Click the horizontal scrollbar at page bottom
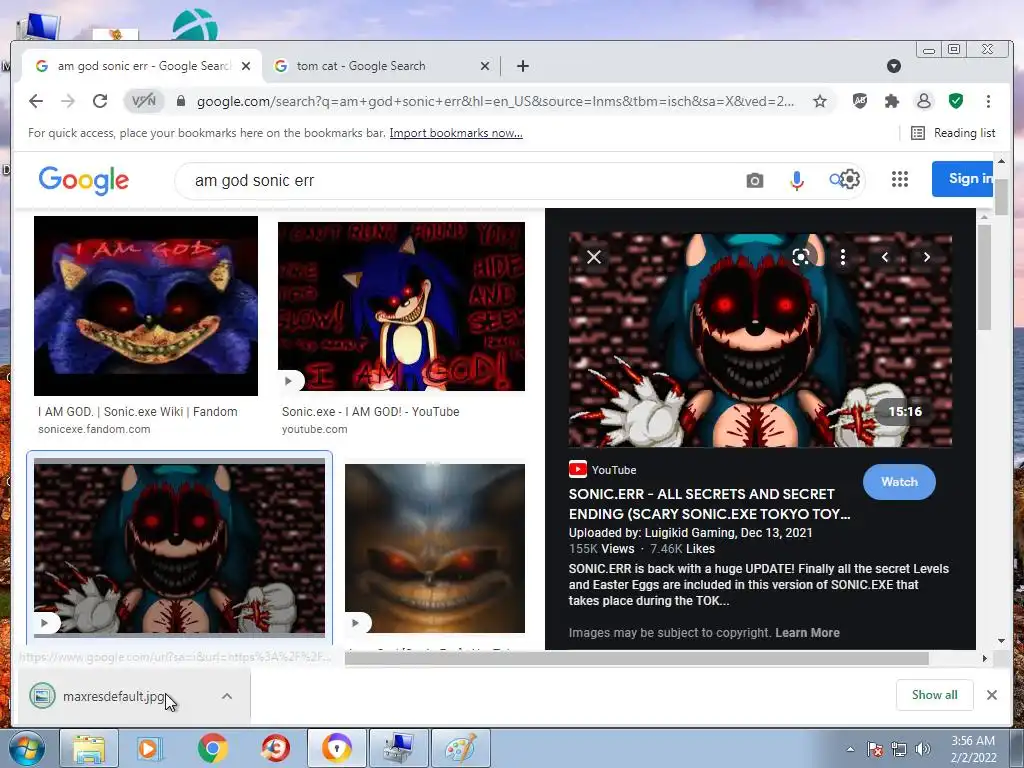Image resolution: width=1024 pixels, height=768 pixels. pyautogui.click(x=636, y=658)
